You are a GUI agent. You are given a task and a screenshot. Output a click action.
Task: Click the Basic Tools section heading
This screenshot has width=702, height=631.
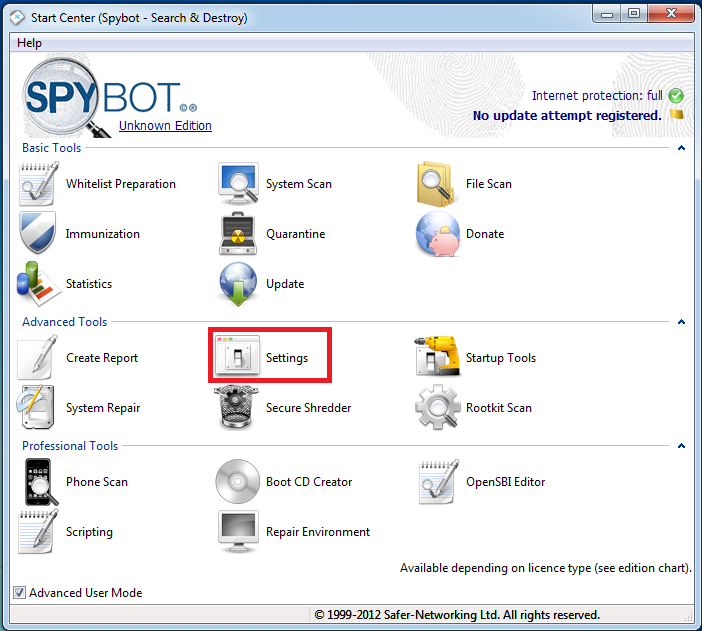pos(51,148)
